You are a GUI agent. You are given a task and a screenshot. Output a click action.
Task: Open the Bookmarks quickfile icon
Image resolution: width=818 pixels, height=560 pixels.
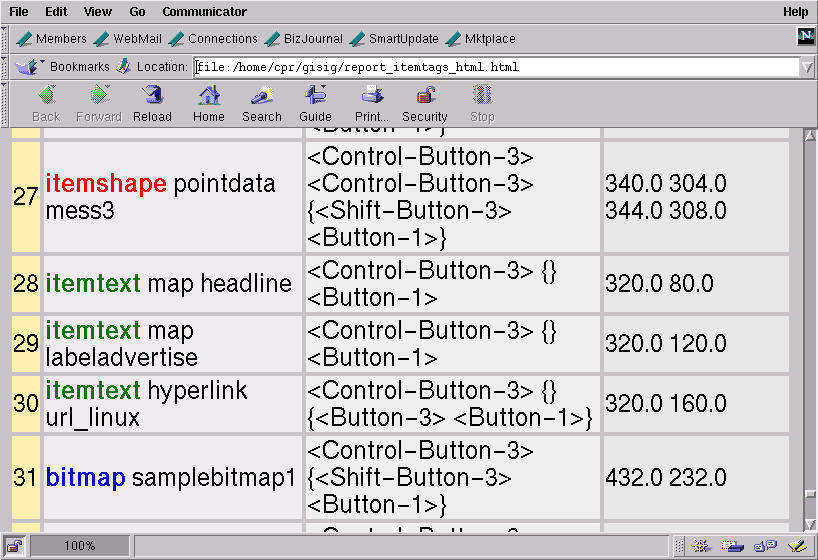coord(29,67)
